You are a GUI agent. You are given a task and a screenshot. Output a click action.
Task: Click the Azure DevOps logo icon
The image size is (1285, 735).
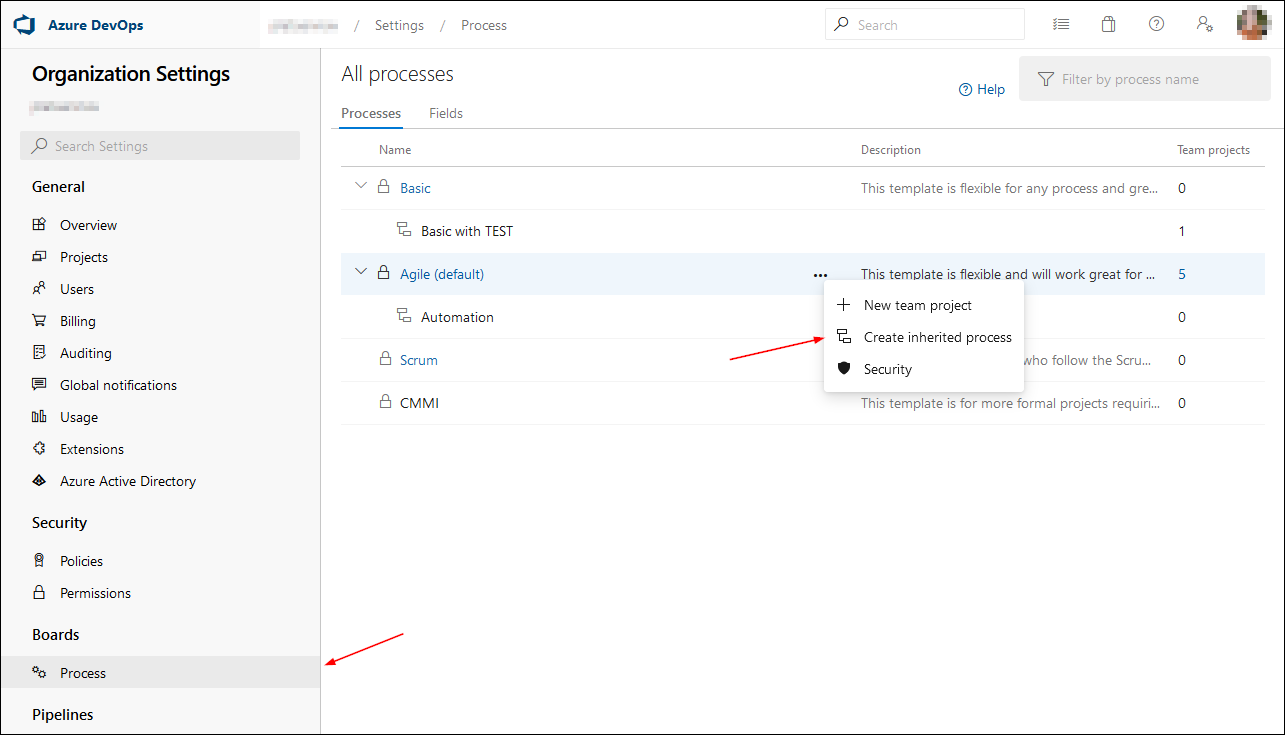tap(25, 25)
